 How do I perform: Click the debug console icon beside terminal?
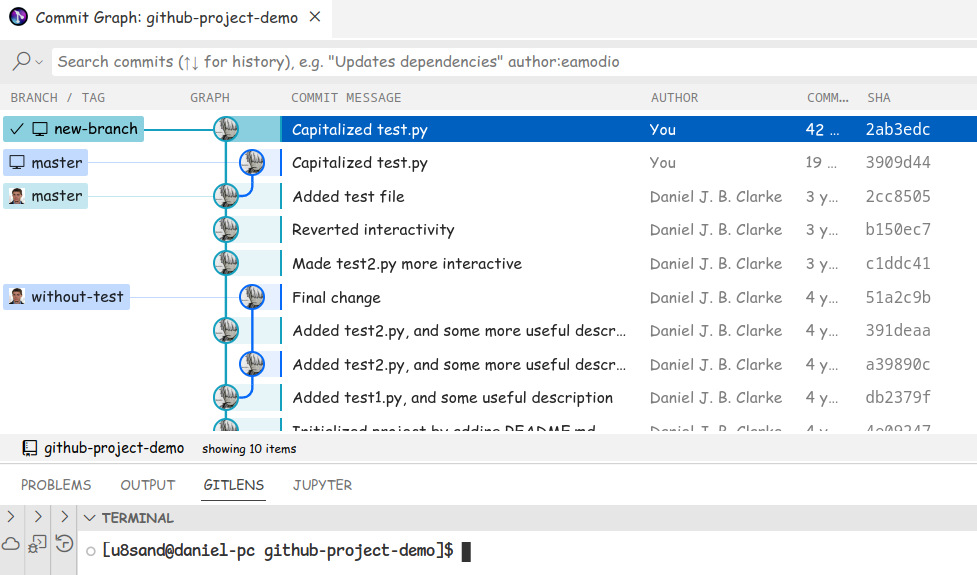(37, 544)
